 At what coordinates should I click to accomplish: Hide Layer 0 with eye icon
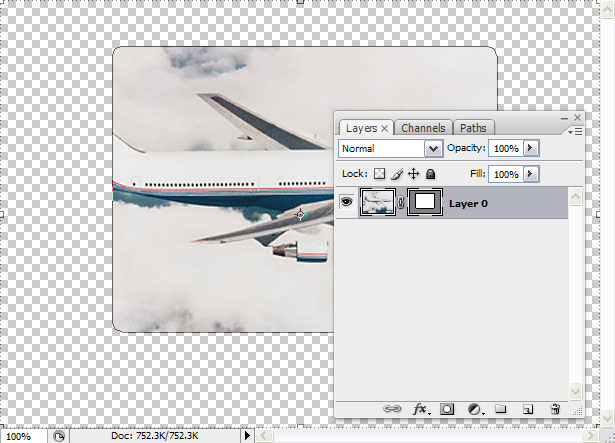pos(349,203)
